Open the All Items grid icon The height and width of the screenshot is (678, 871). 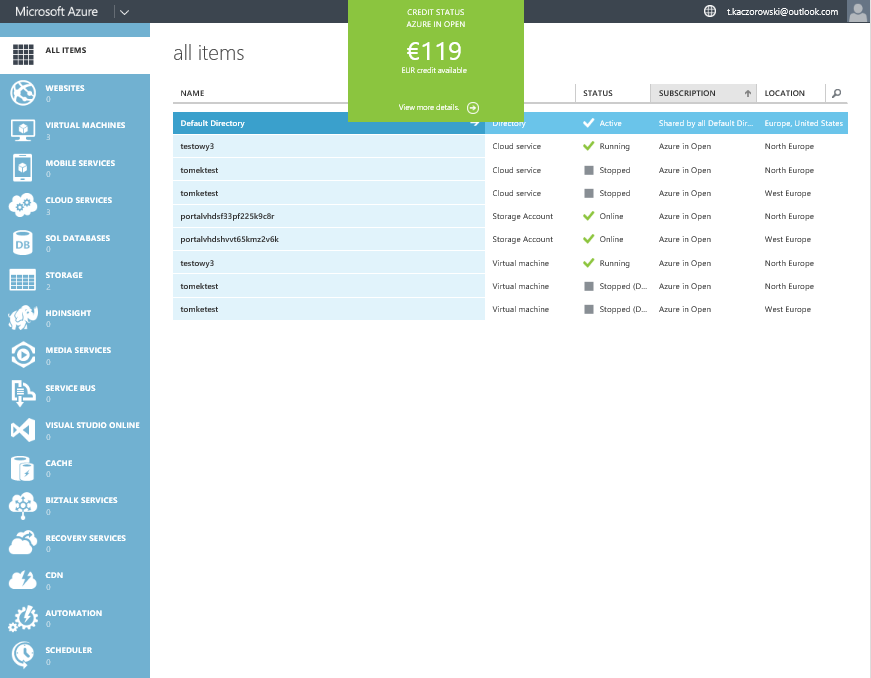23,54
